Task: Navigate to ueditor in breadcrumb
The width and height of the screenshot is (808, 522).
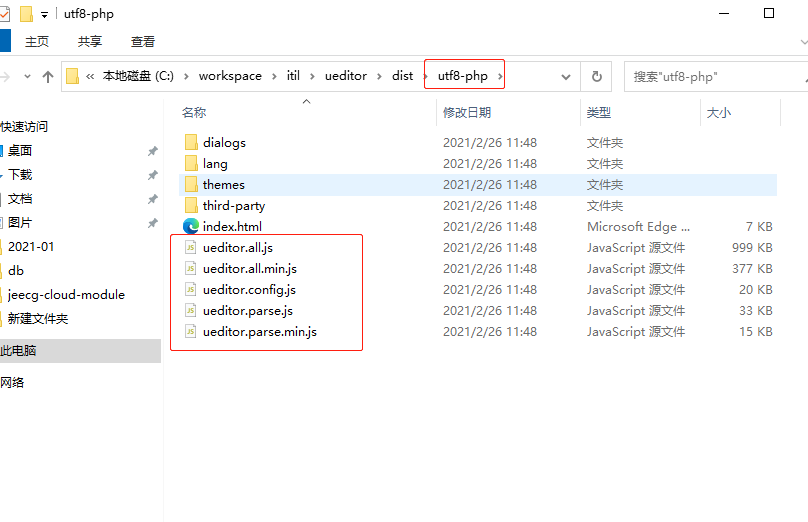Action: (x=346, y=76)
